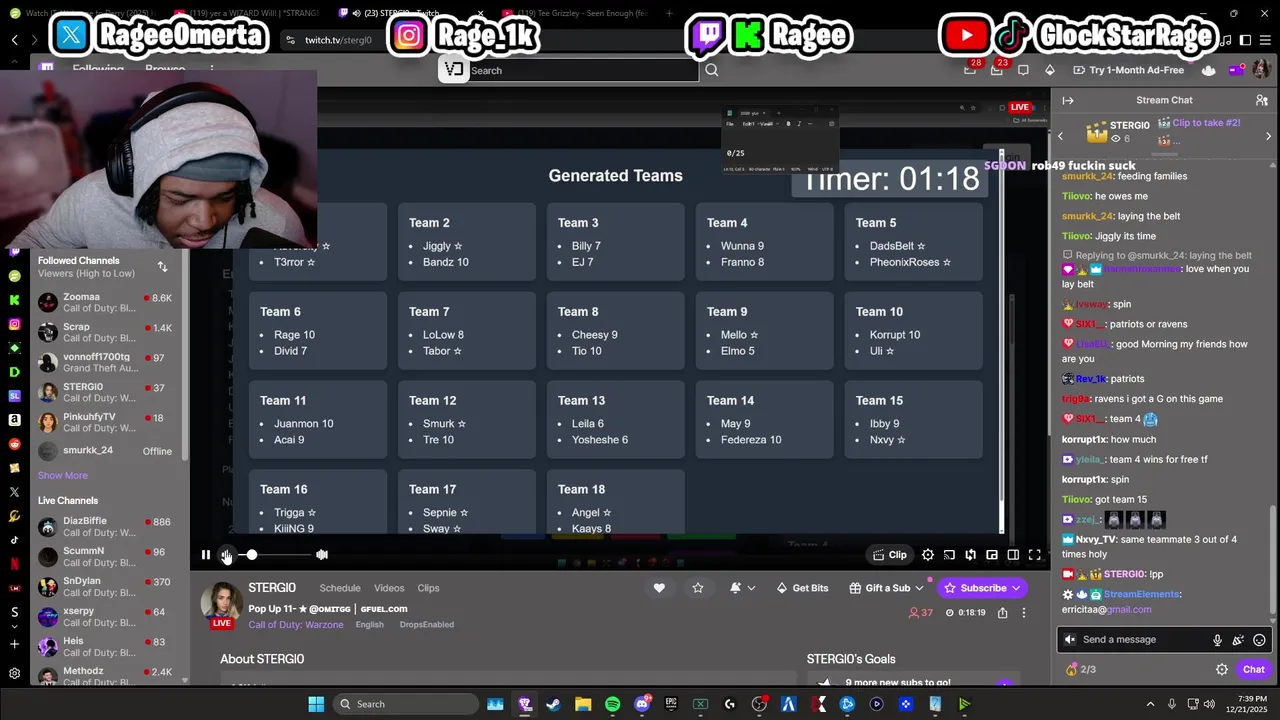Viewport: 1280px width, 720px height.
Task: Adjust the player volume slider
Action: click(x=274, y=555)
